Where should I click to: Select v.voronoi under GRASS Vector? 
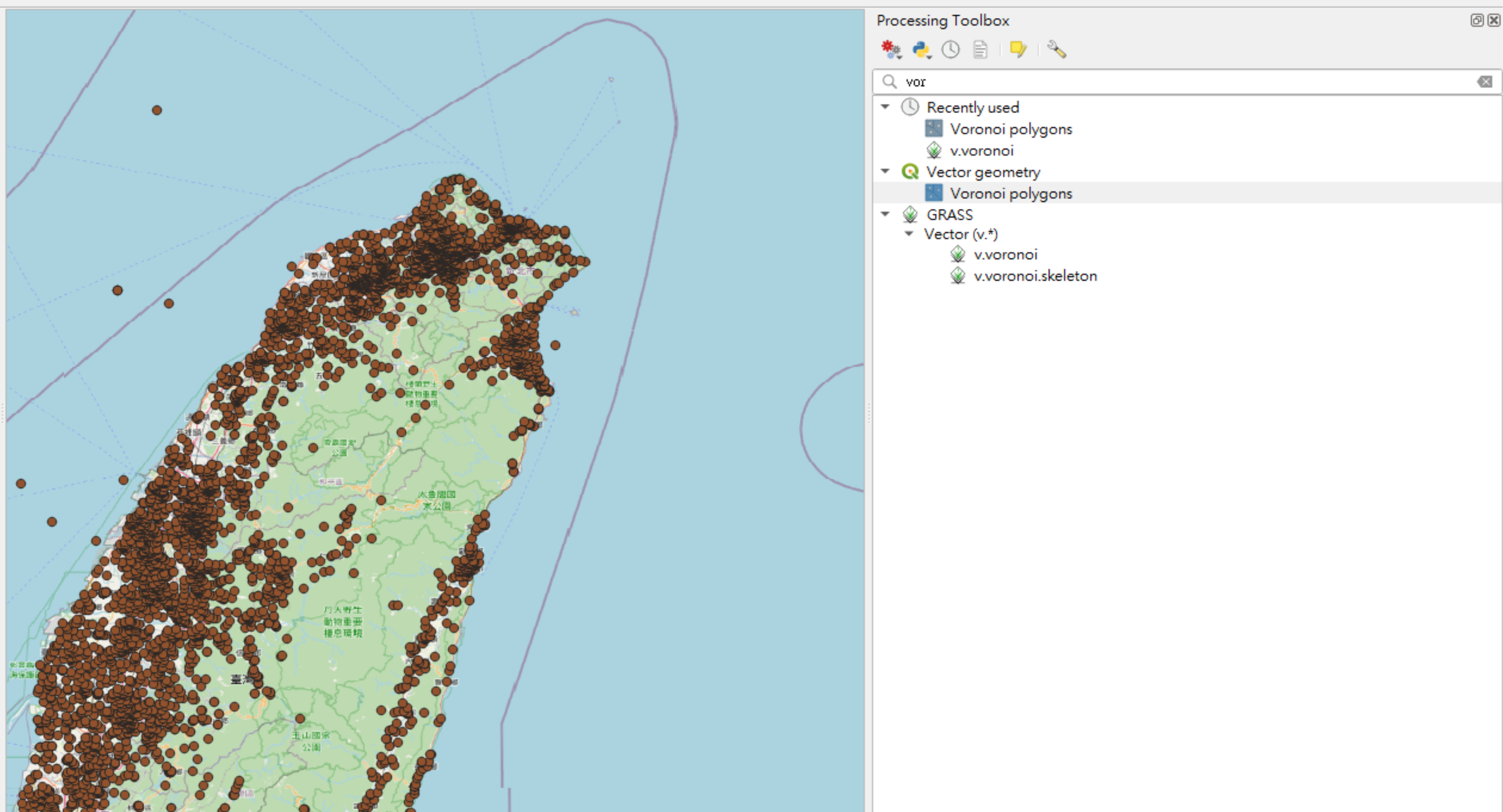1005,254
